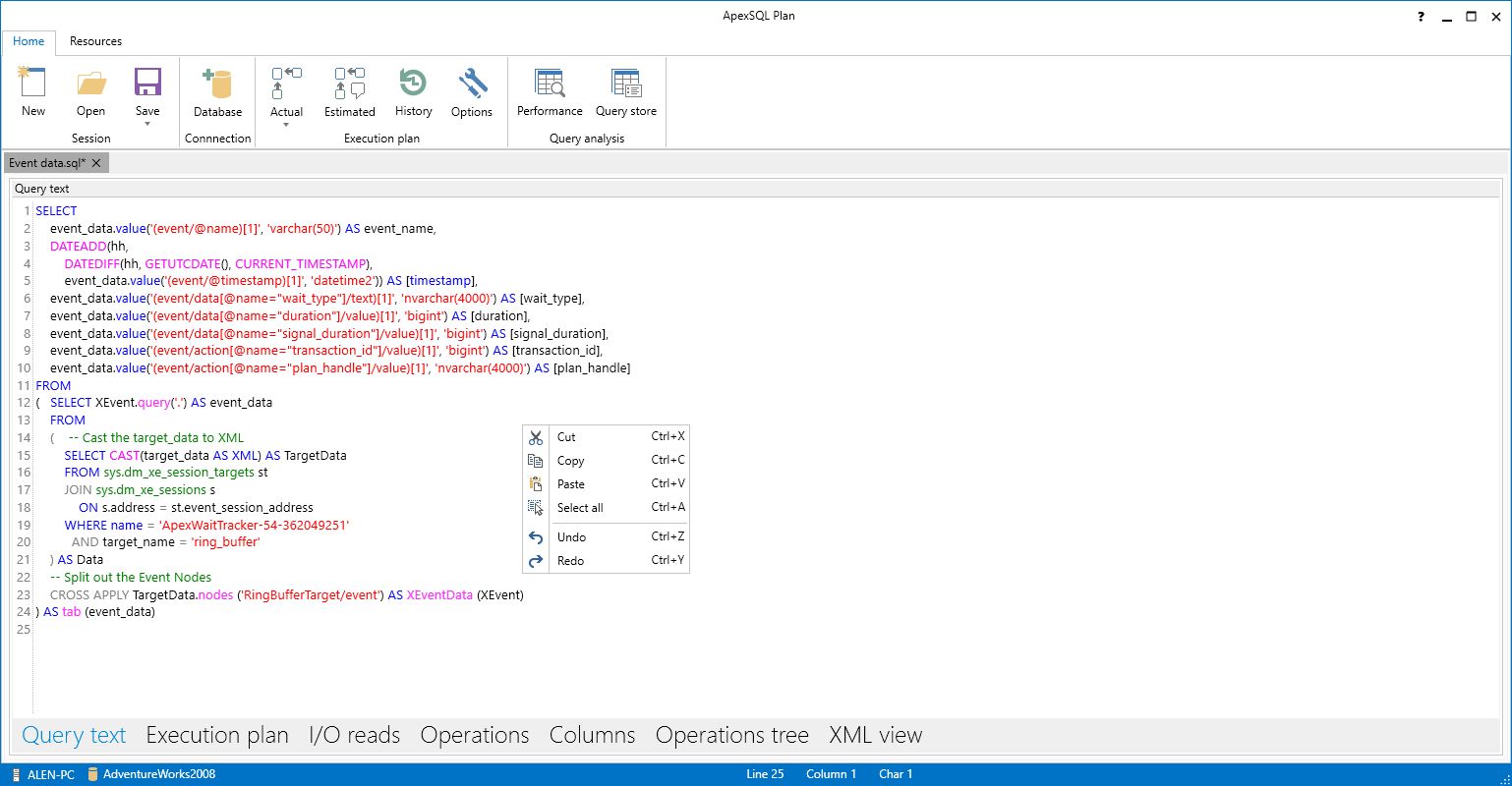Open the Database connection settings
This screenshot has height=786, width=1512.
(x=217, y=88)
